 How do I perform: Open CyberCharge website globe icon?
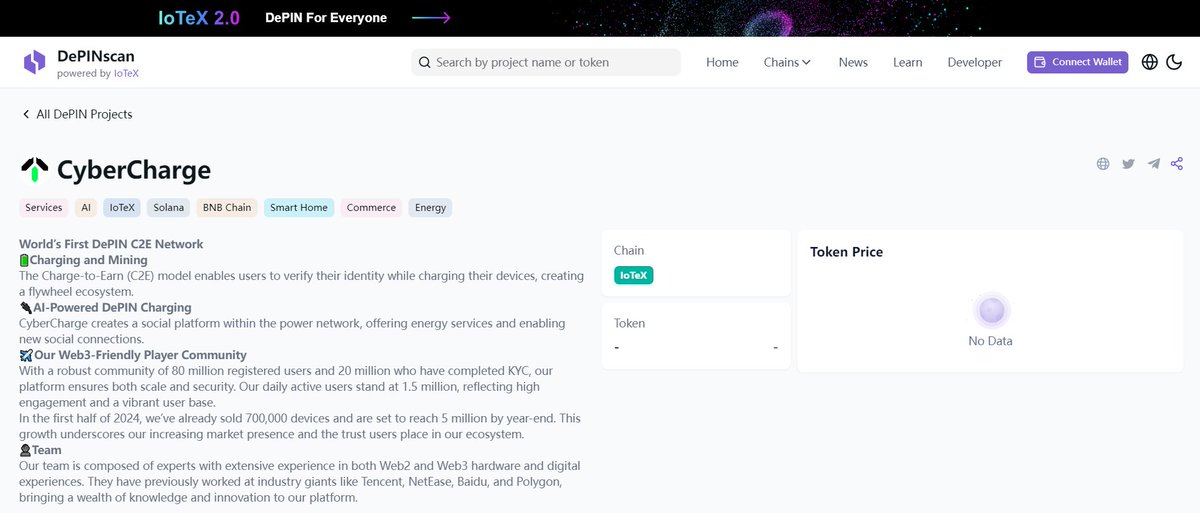click(x=1103, y=164)
